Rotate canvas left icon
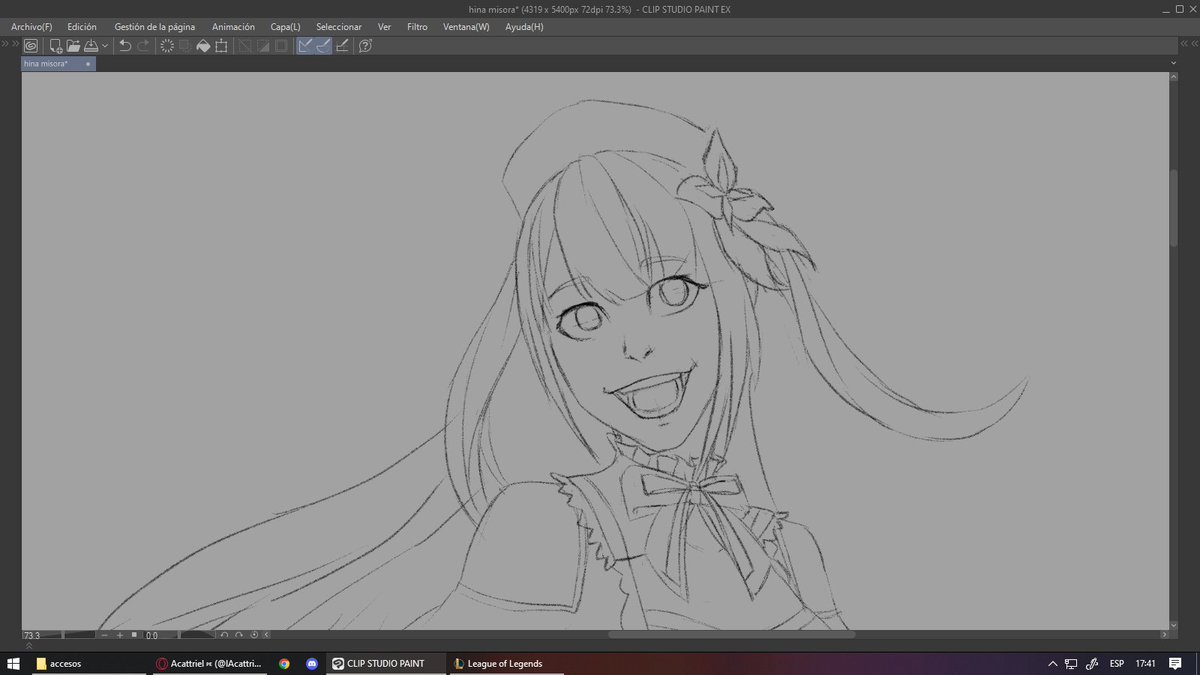The image size is (1200, 675). point(225,635)
